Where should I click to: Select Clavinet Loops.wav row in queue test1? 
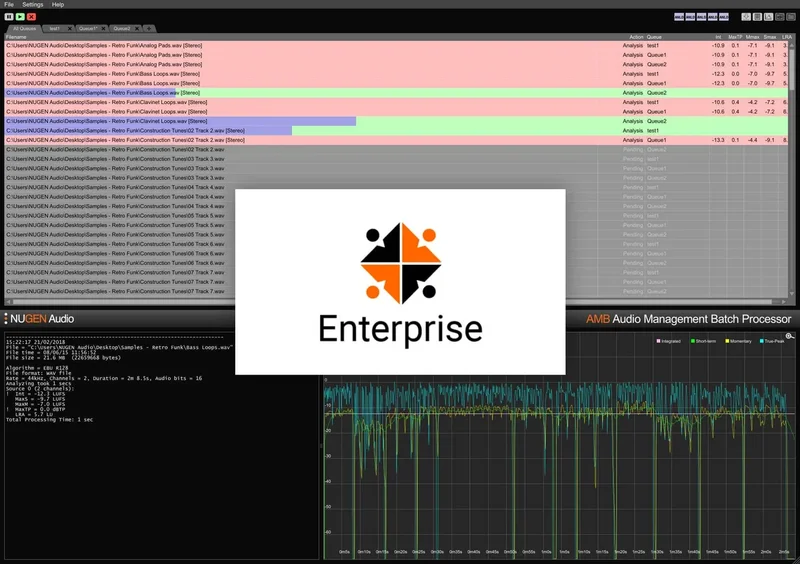pos(396,102)
